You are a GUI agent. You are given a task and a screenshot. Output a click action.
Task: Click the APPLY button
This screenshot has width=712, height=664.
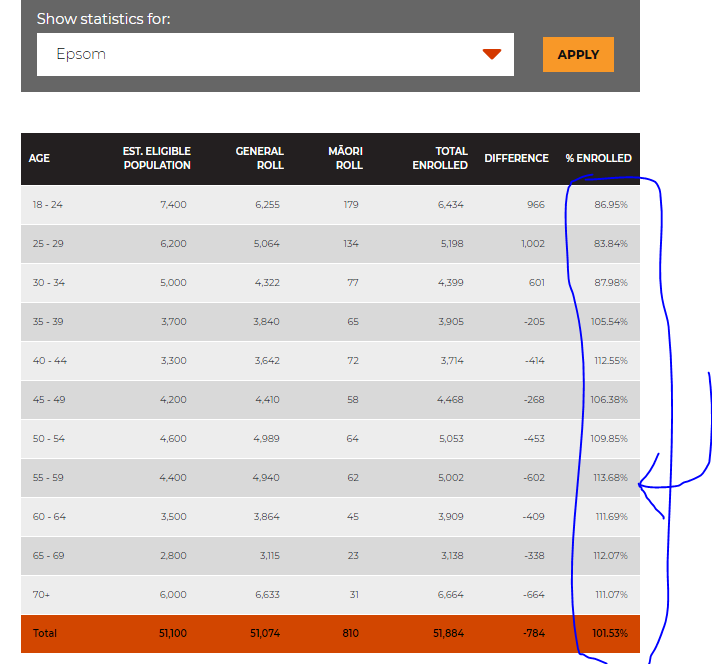(578, 55)
